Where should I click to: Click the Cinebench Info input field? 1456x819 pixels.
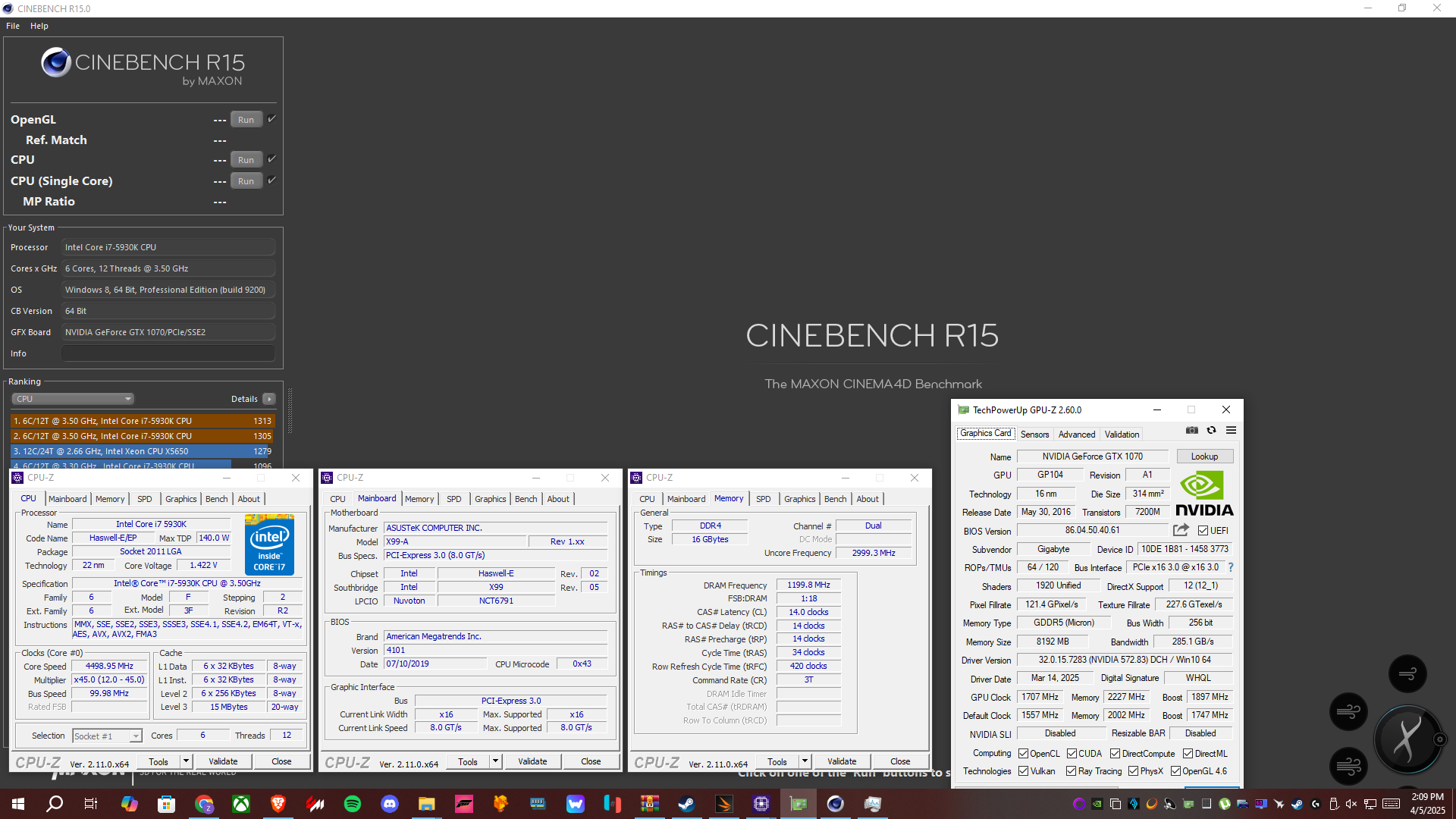168,353
